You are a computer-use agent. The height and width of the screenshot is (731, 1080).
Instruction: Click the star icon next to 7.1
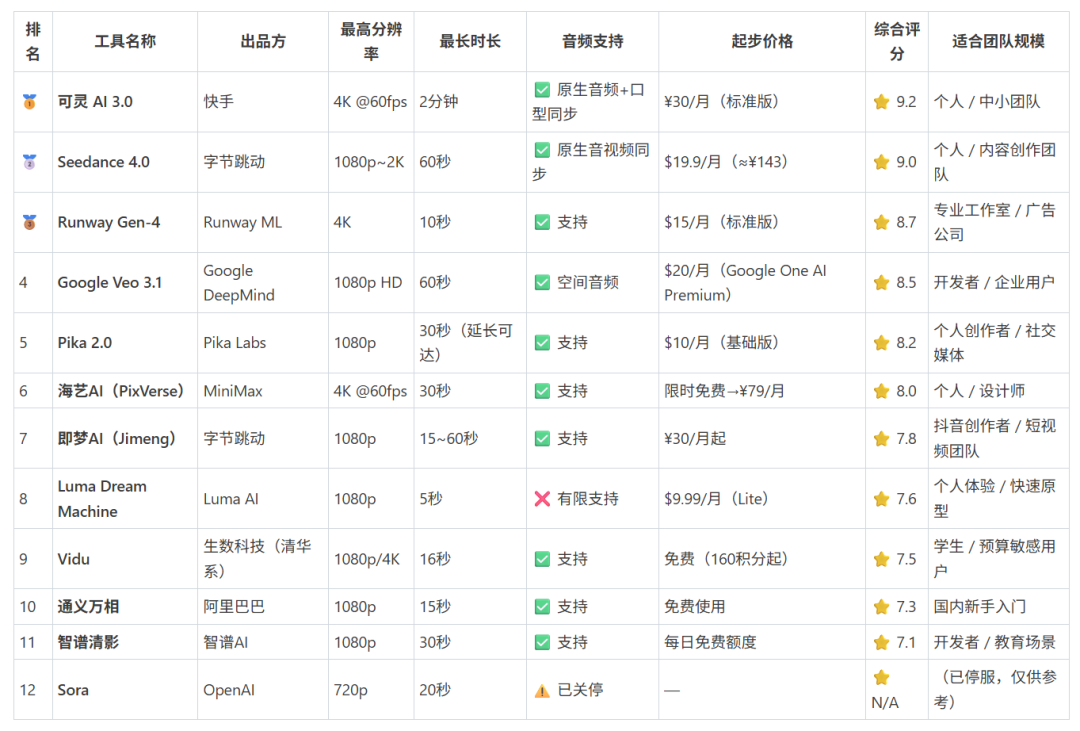[x=881, y=643]
